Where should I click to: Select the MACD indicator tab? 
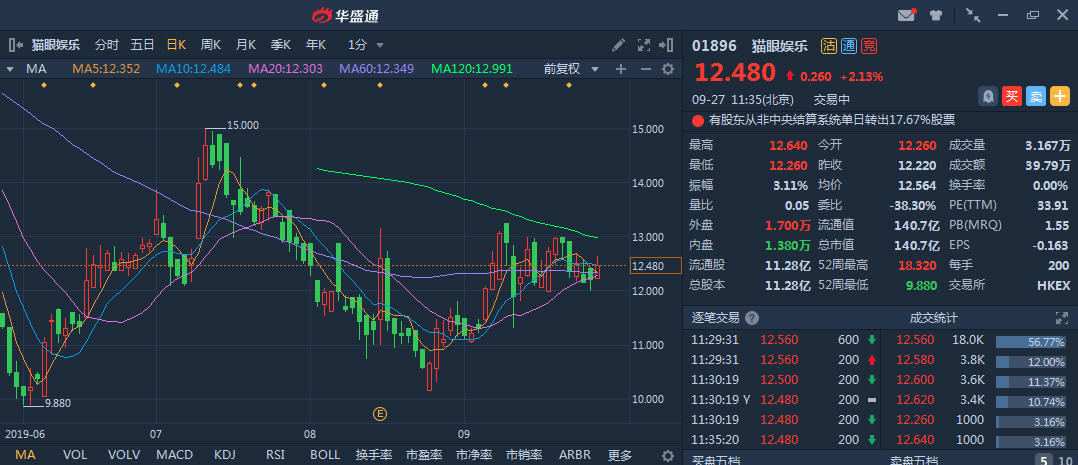pos(175,455)
